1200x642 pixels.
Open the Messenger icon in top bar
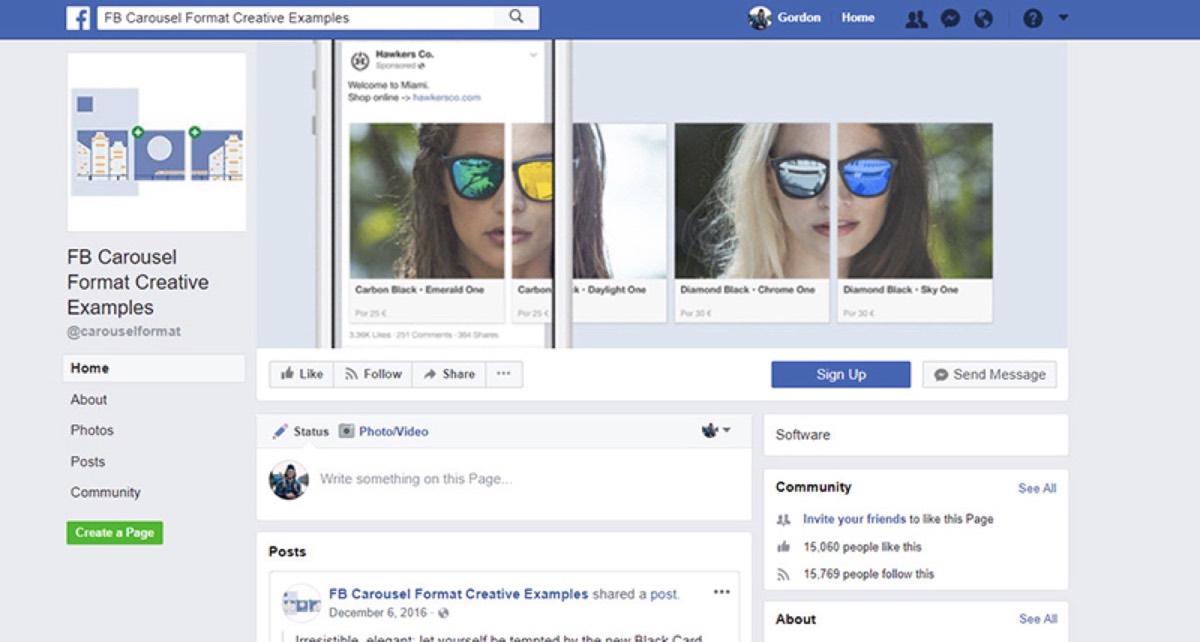[x=951, y=18]
